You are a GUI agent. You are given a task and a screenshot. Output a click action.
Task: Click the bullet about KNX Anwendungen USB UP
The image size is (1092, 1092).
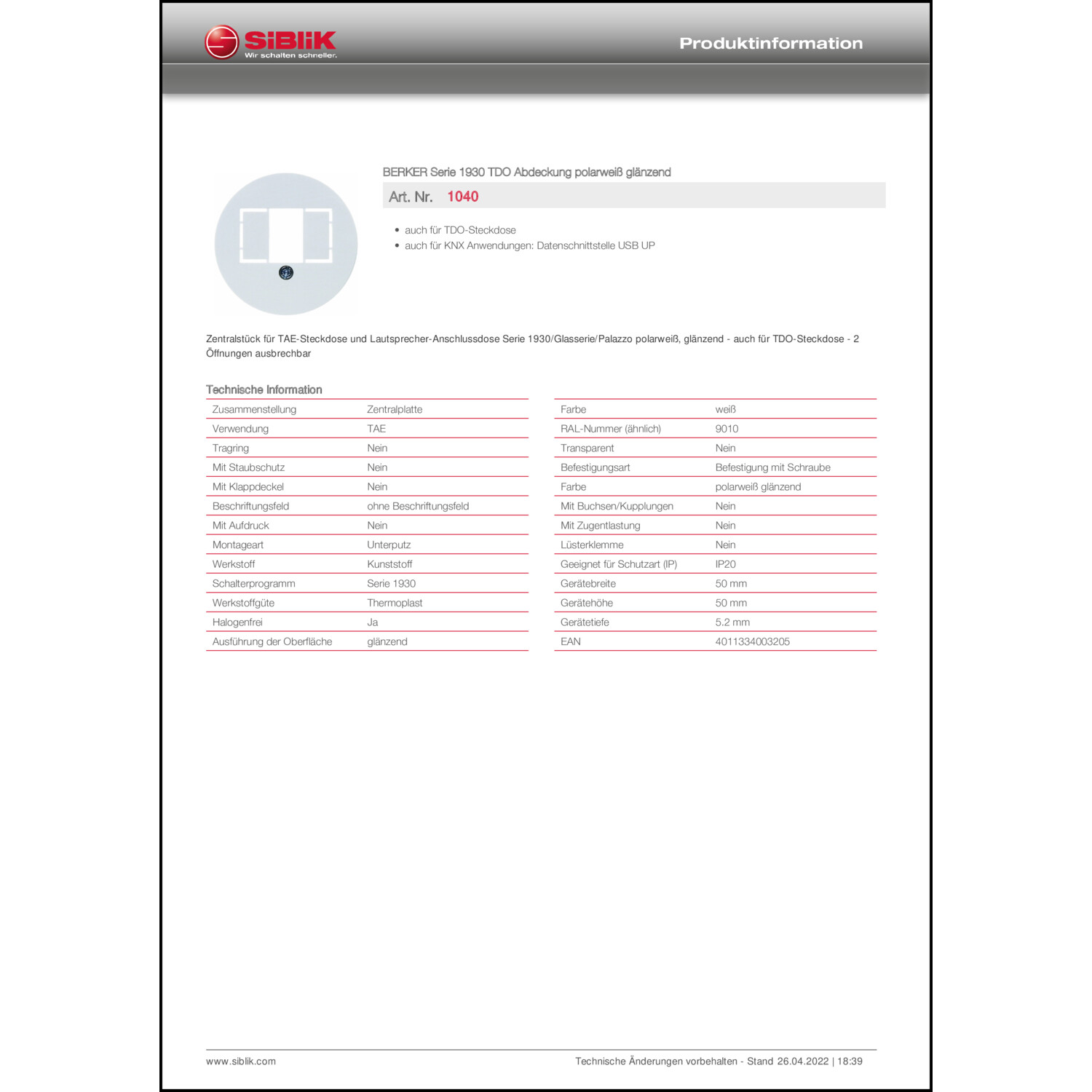click(529, 245)
